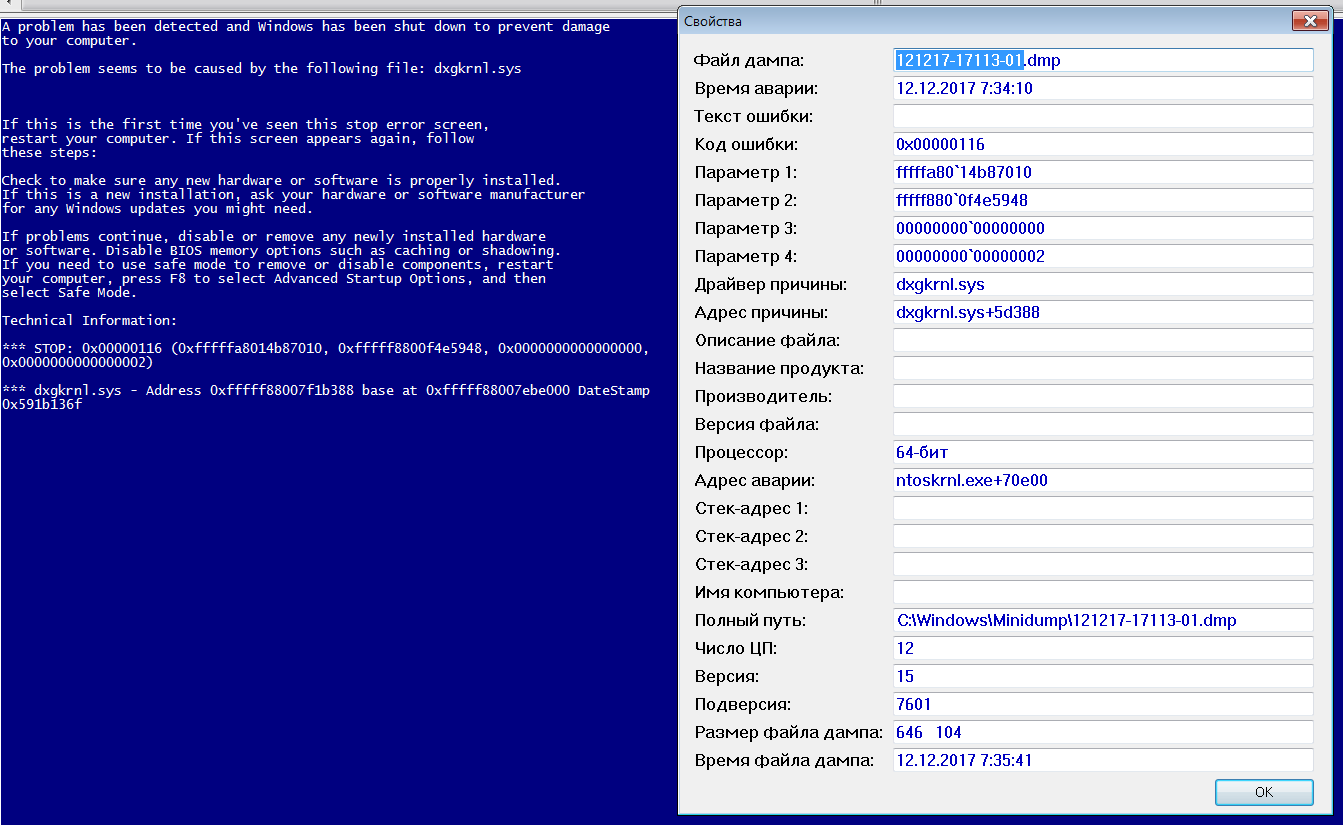Click the Код ошибки label
This screenshot has width=1343, height=825.
point(744,144)
